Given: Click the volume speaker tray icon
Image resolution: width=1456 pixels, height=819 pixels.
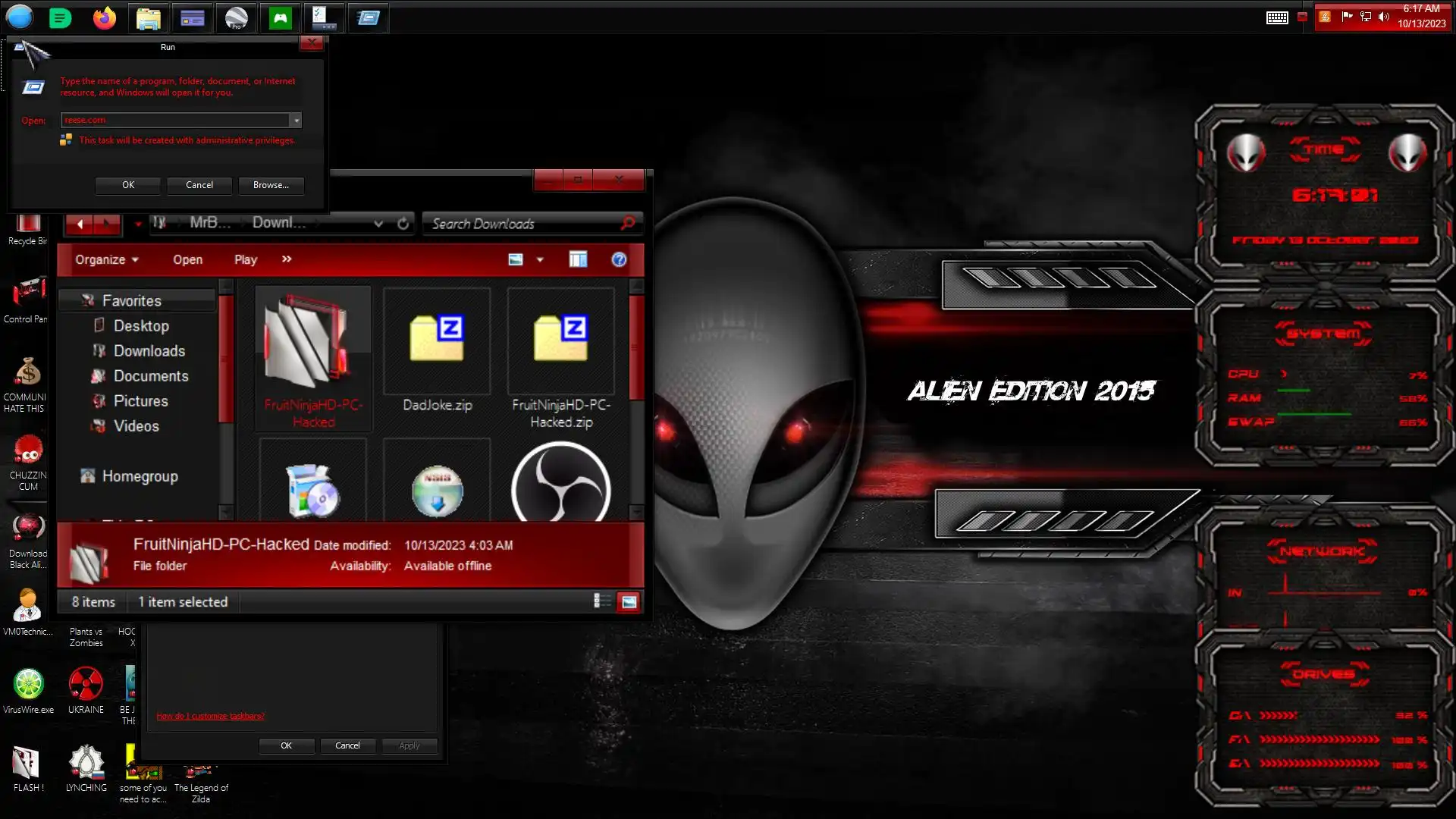Looking at the screenshot, I should (1384, 17).
